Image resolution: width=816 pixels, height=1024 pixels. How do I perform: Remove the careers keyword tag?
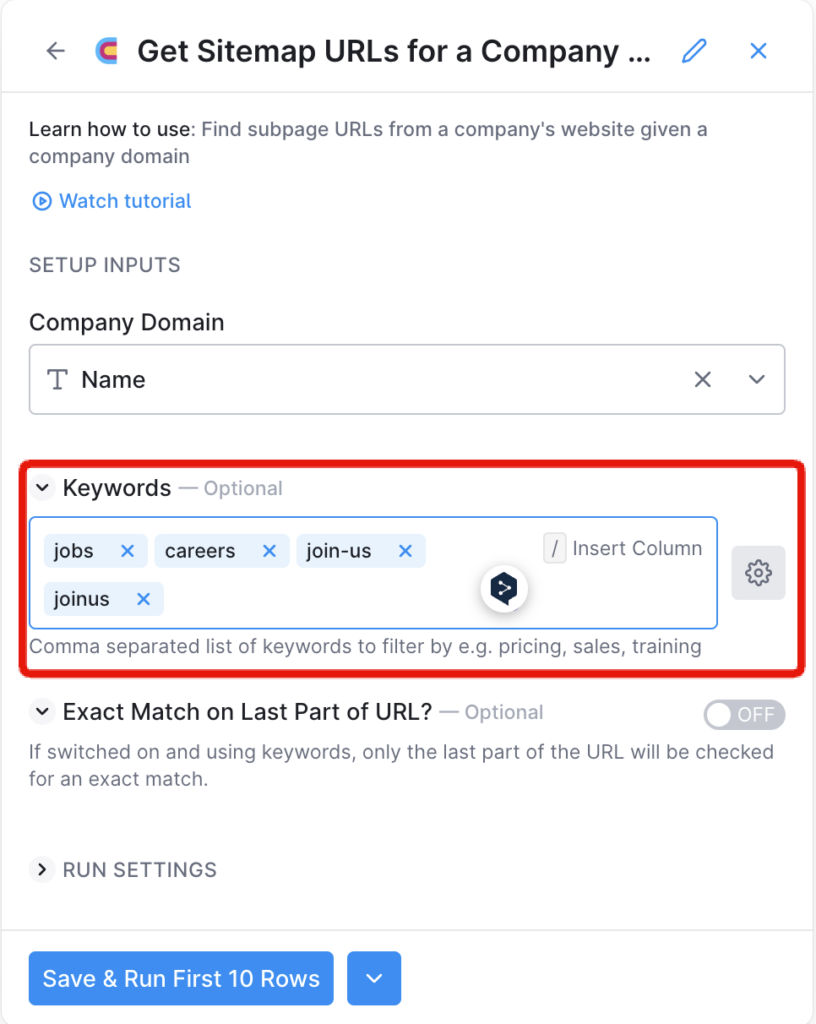269,551
